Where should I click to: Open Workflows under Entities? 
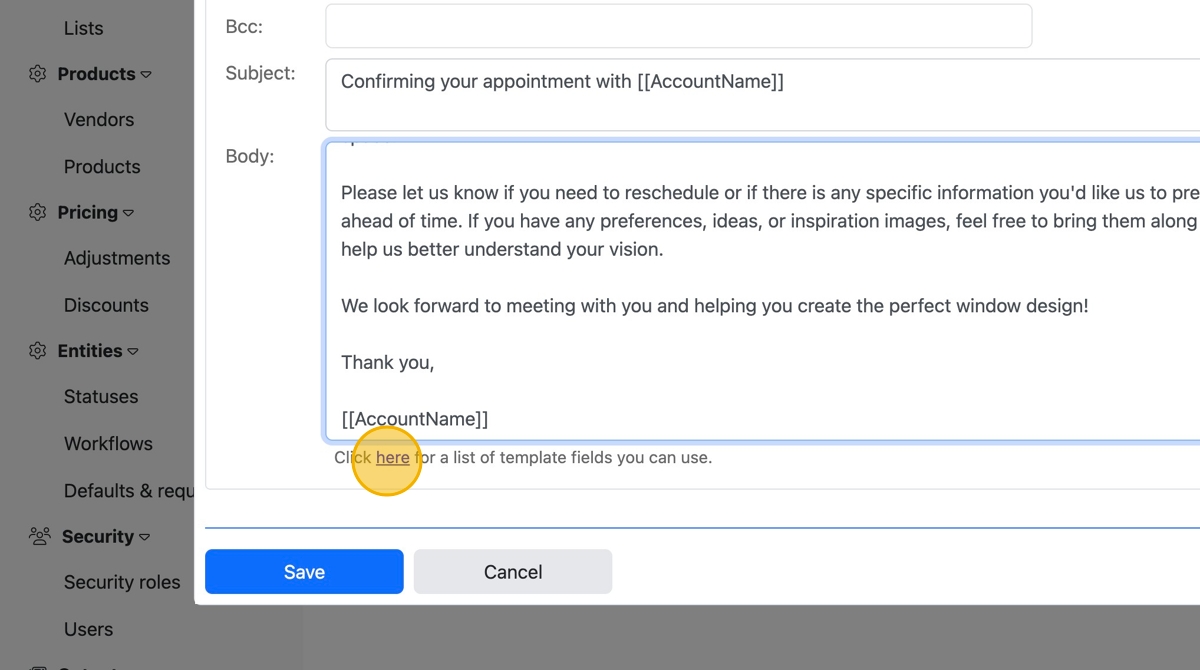coord(108,444)
